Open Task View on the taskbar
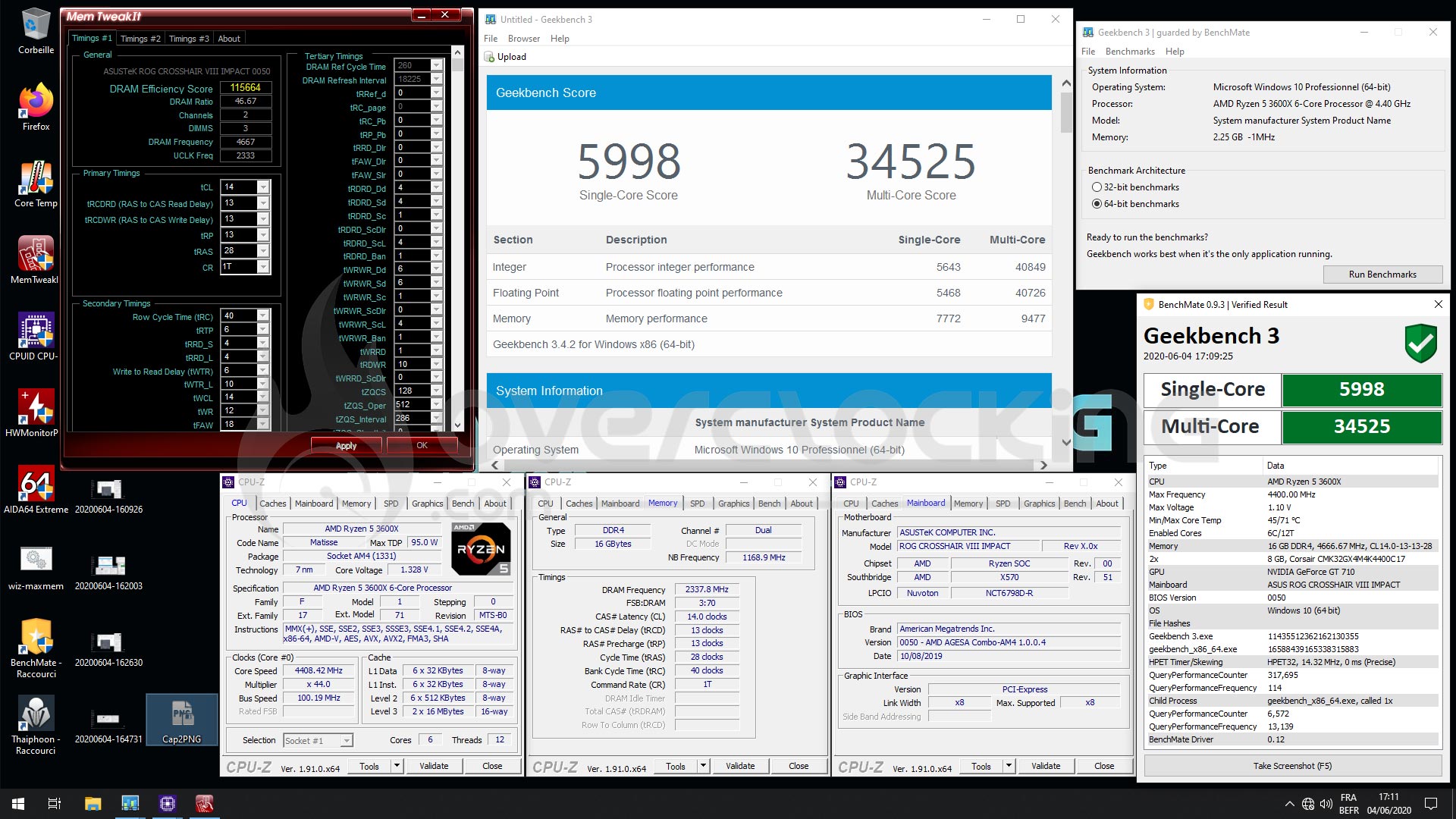Screen dimensions: 1456x819 (55, 804)
